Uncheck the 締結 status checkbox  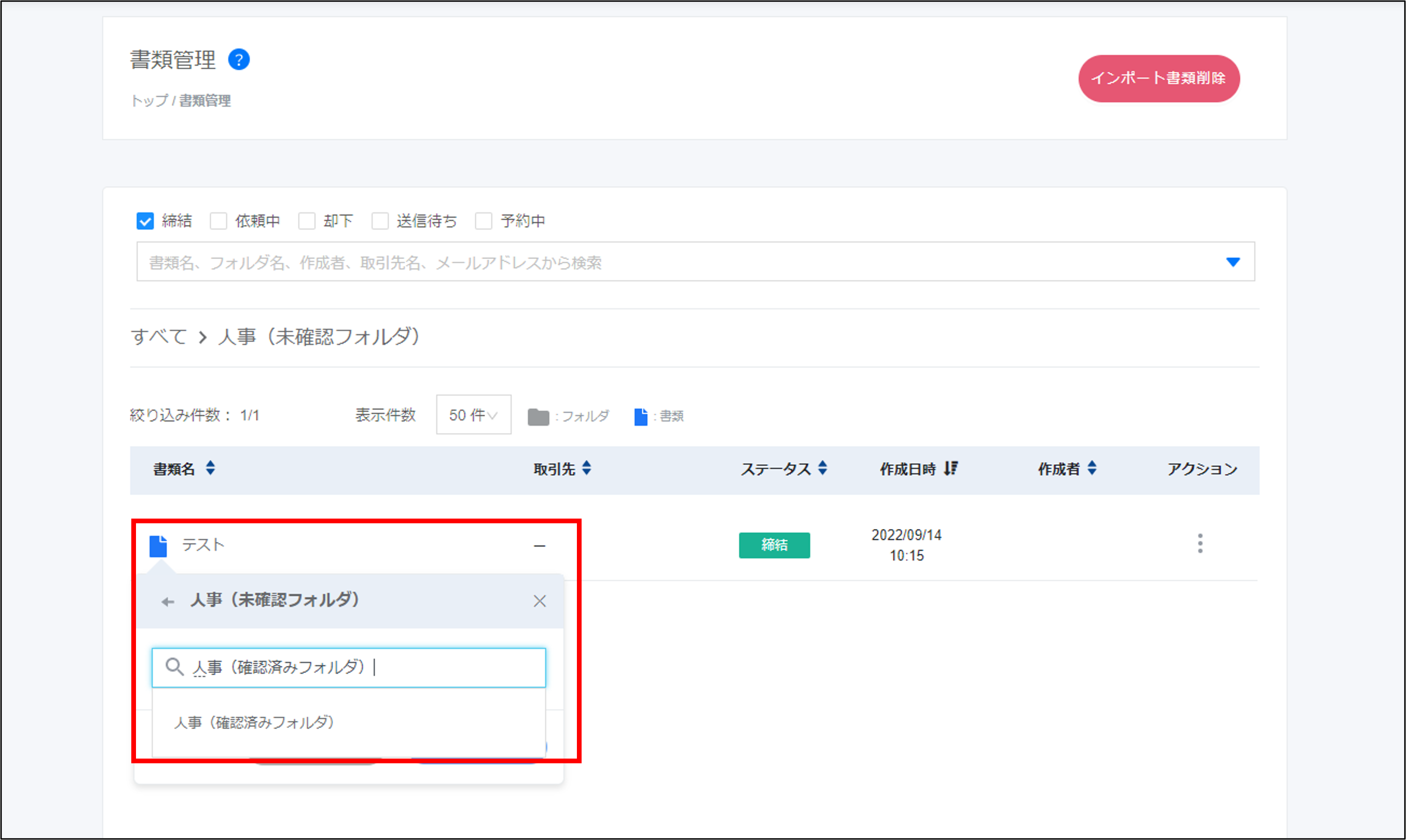(x=145, y=221)
